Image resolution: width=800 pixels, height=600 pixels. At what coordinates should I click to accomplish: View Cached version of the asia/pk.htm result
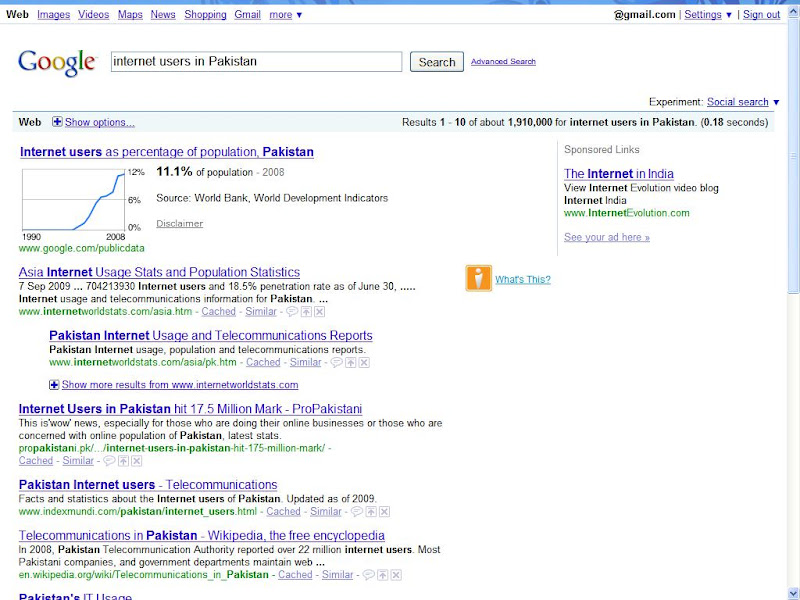pyautogui.click(x=263, y=362)
